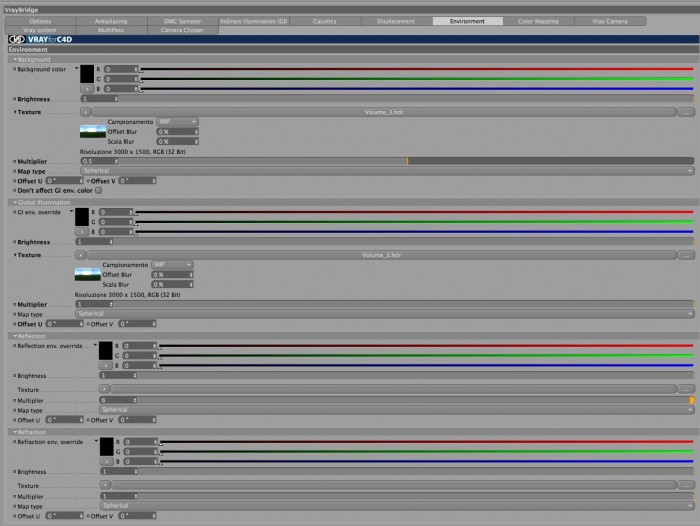Click the Reflection env. override color swatch
Viewport: 700px width, 526px height.
(x=106, y=351)
